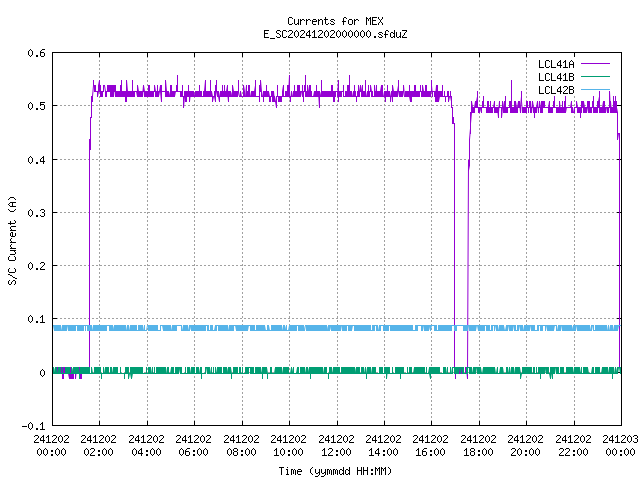Click the 241202 18:00 x-axis tick label

pyautogui.click(x=478, y=446)
